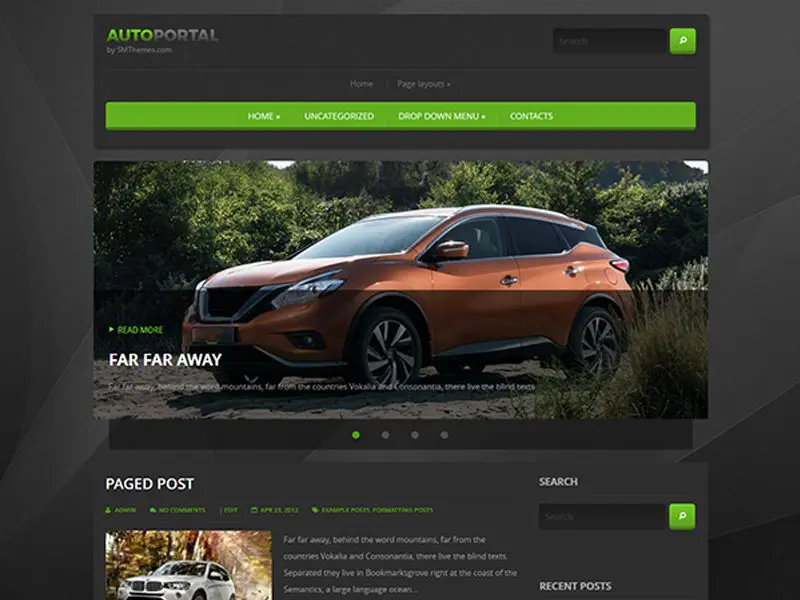Click the by SMThemes.com tagline
Viewport: 800px width, 600px height.
(139, 49)
